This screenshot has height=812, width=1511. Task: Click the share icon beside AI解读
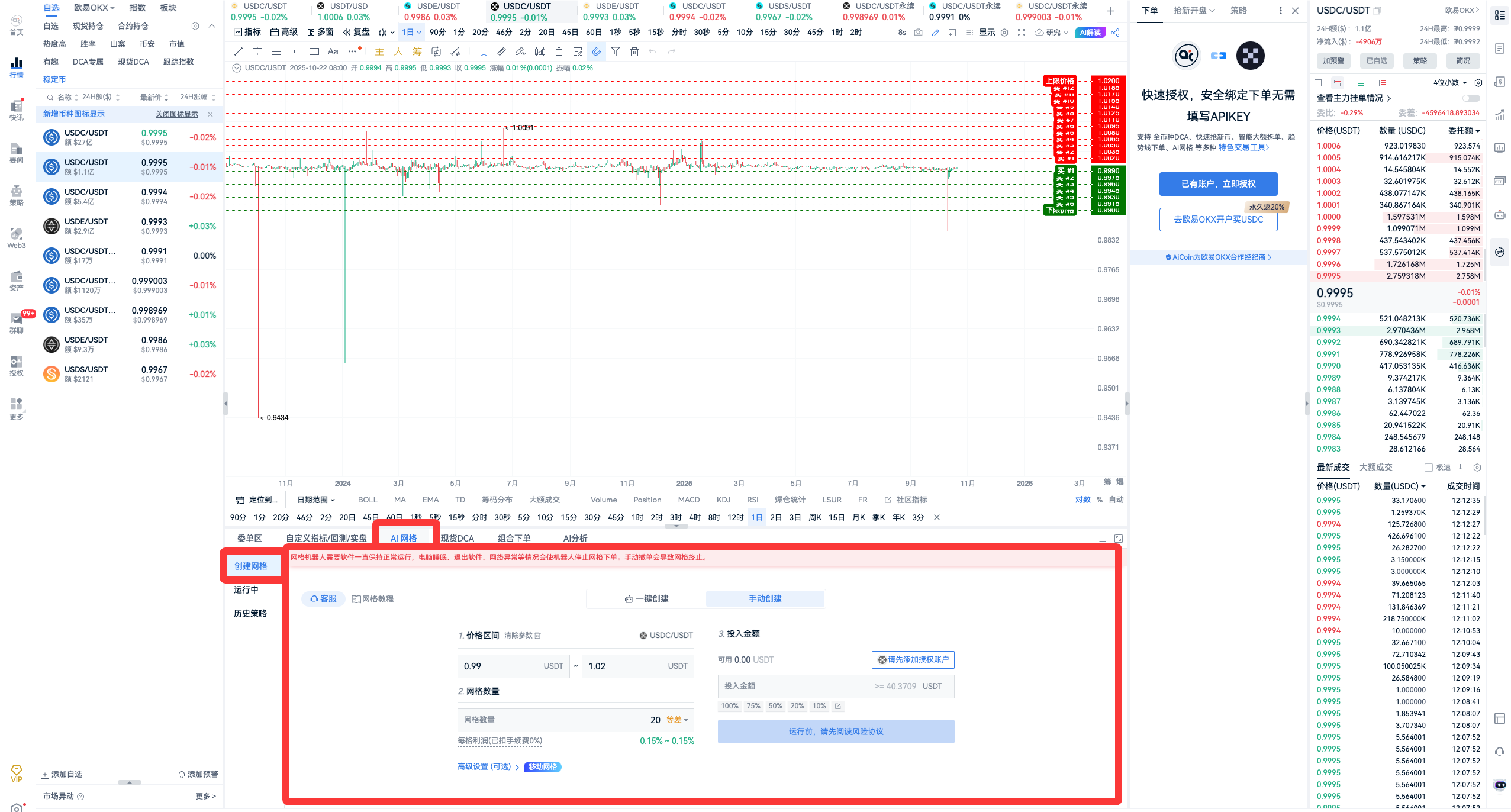(1115, 33)
